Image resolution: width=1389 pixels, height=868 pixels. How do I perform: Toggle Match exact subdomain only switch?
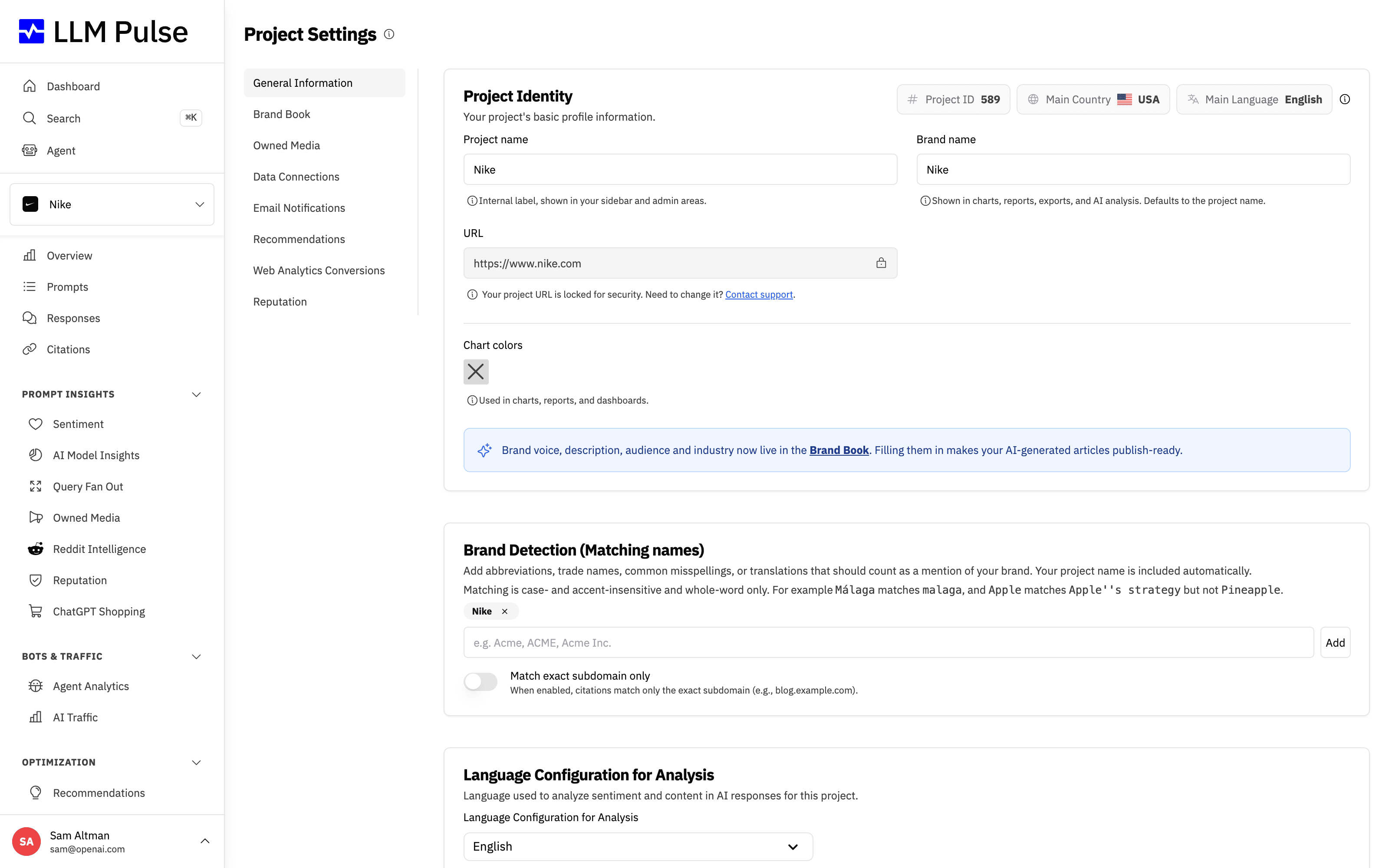481,681
